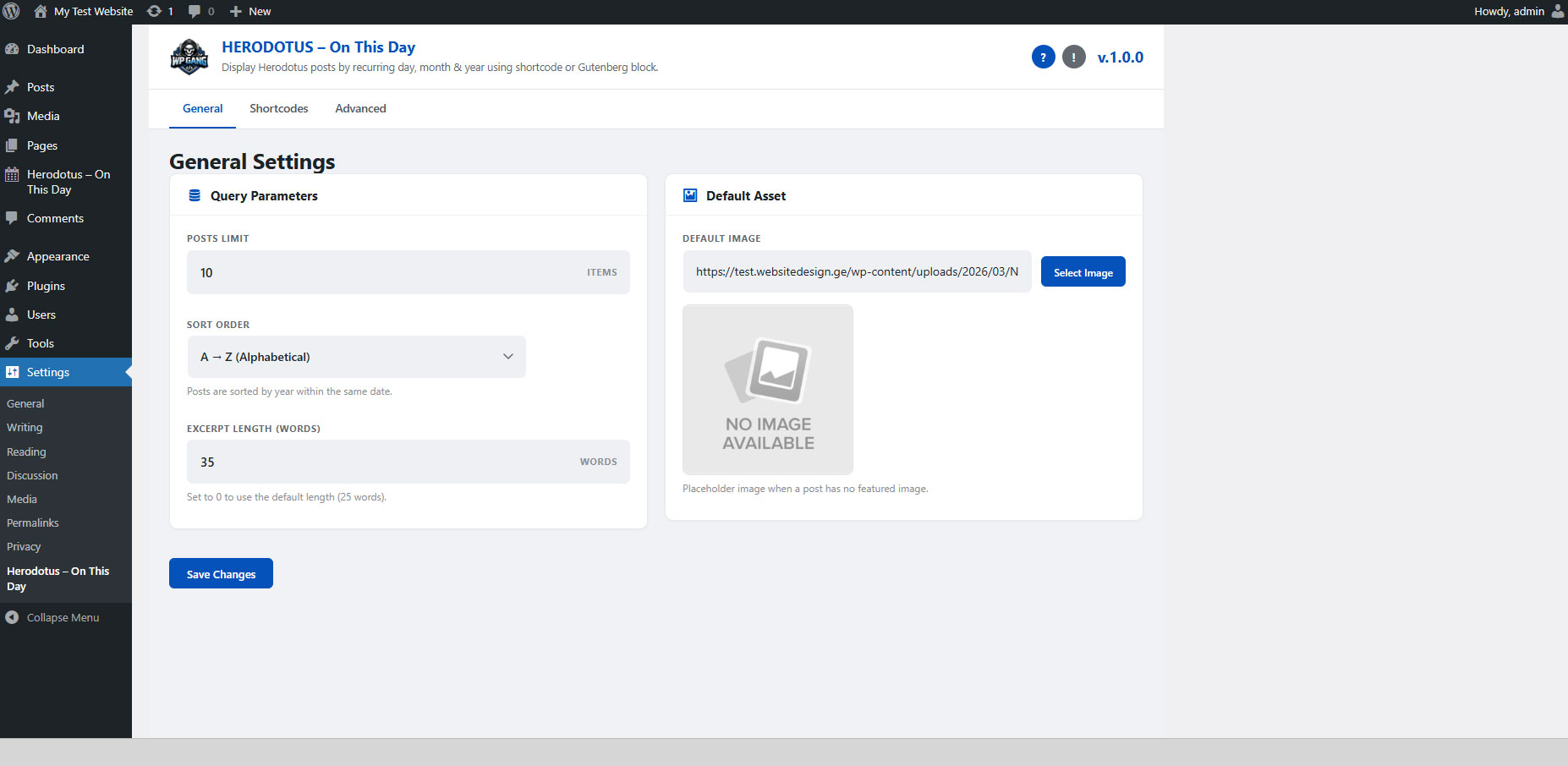Click the No Image Available placeholder thumbnail

tap(768, 390)
